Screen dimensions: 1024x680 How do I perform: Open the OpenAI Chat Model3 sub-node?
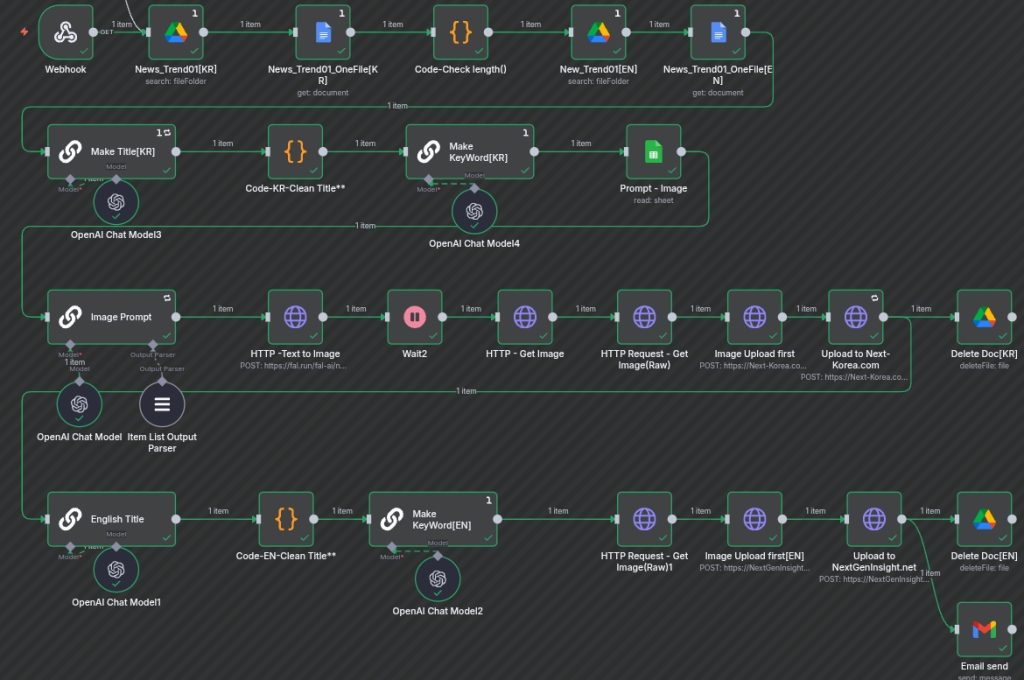(x=116, y=203)
